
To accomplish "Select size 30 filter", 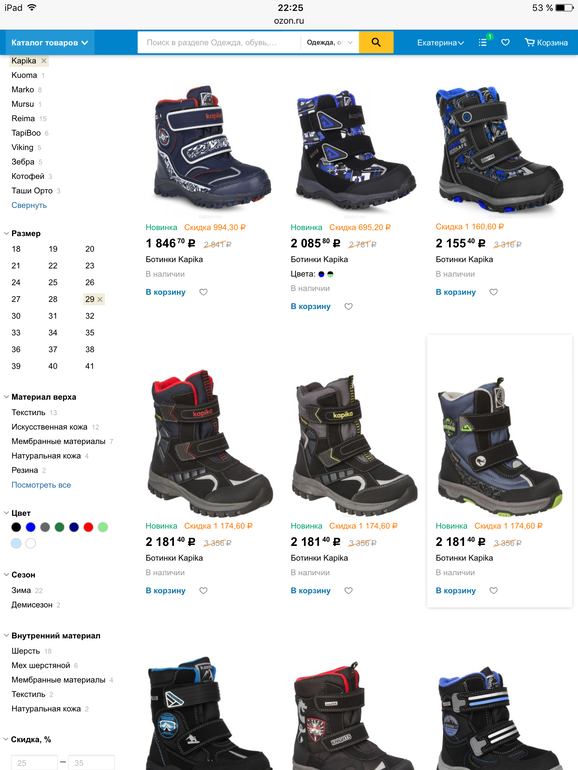I will tap(16, 316).
